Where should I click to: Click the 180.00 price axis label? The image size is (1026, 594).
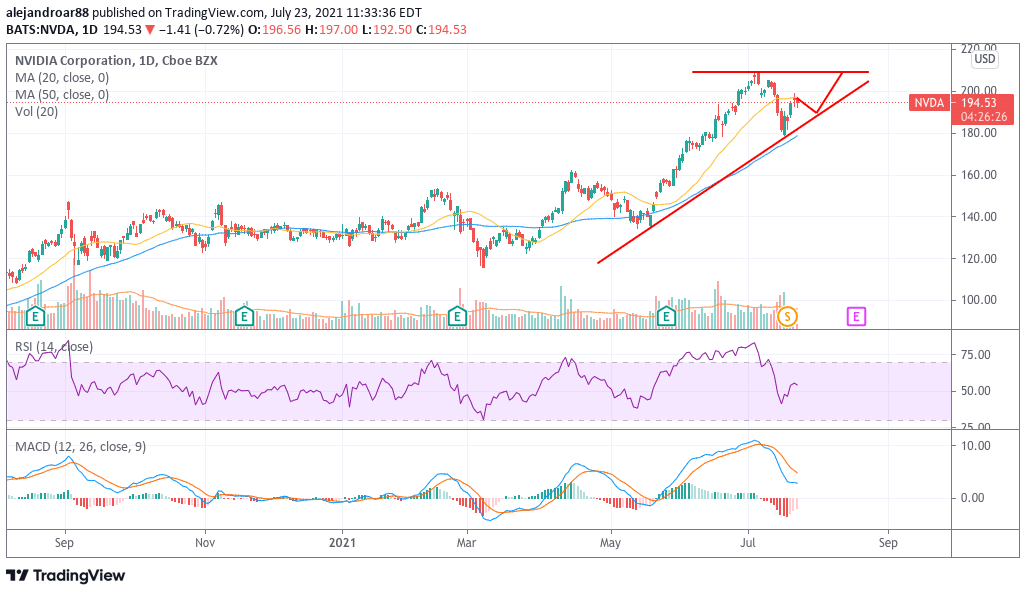(x=978, y=133)
